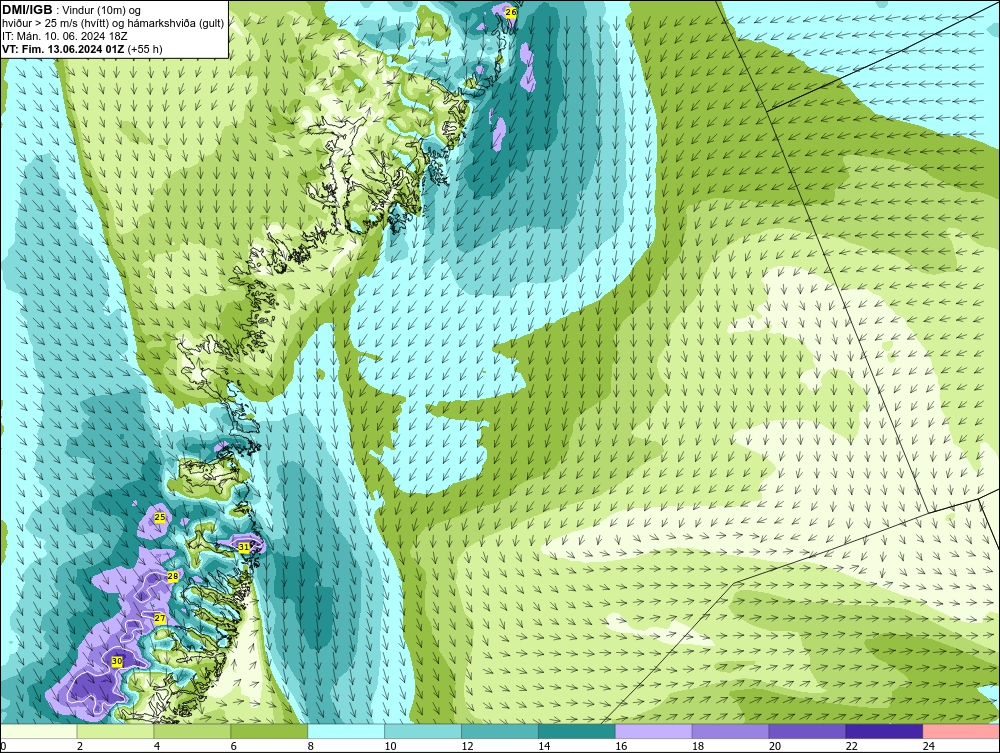Click the yellow gust label 30
Viewport: 1000px width, 753px height.
click(x=117, y=662)
